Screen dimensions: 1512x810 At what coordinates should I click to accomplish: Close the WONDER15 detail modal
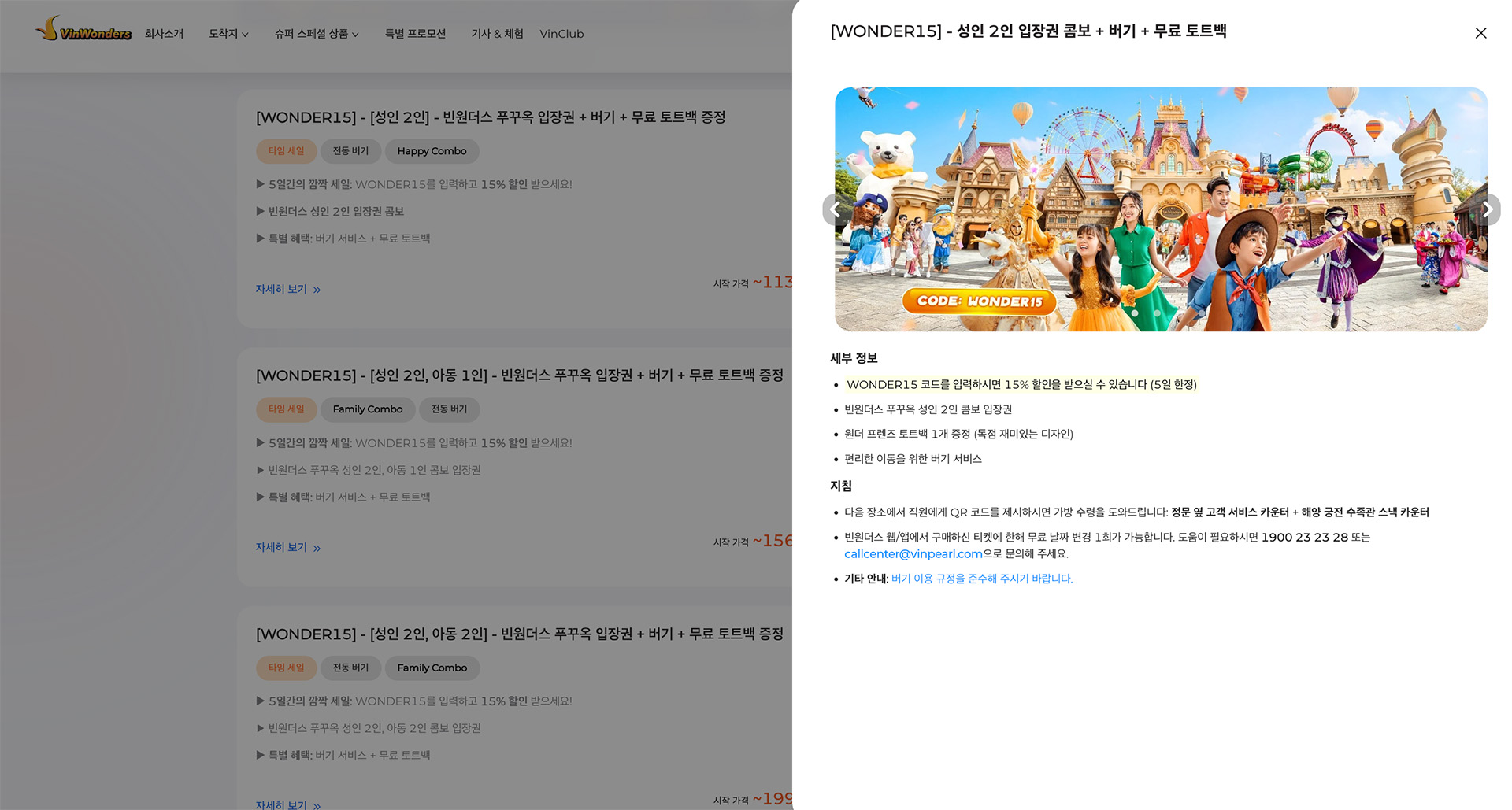pyautogui.click(x=1481, y=33)
